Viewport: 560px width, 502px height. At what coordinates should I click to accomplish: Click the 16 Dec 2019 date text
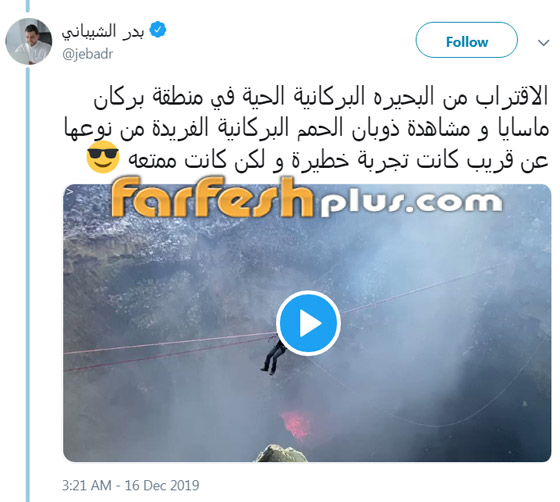click(162, 486)
